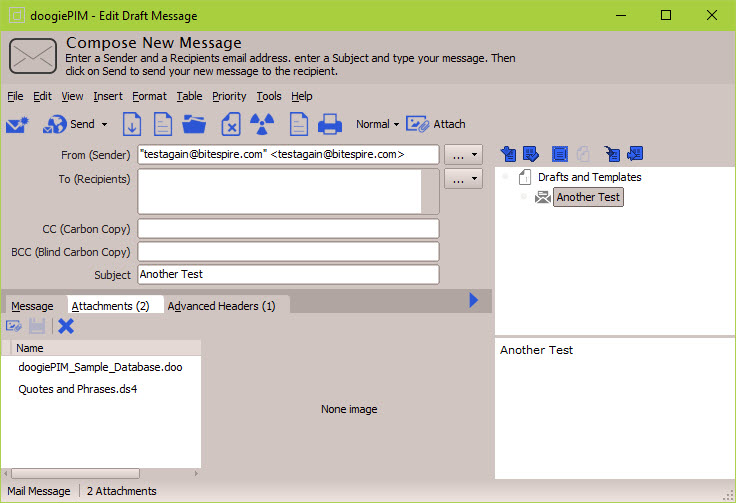The width and height of the screenshot is (736, 503).
Task: Click the Mail Message status bar entry
Action: (39, 491)
